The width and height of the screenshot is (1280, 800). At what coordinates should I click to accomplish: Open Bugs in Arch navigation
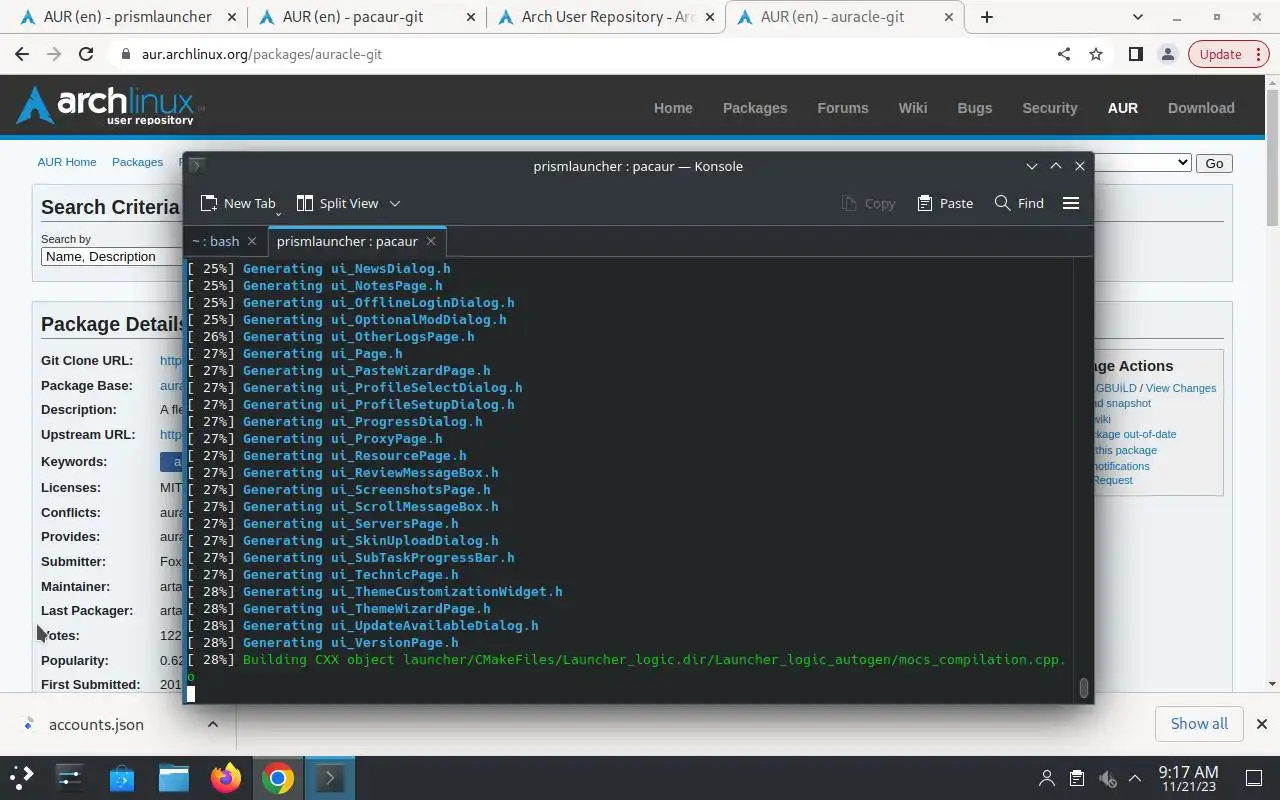point(975,108)
